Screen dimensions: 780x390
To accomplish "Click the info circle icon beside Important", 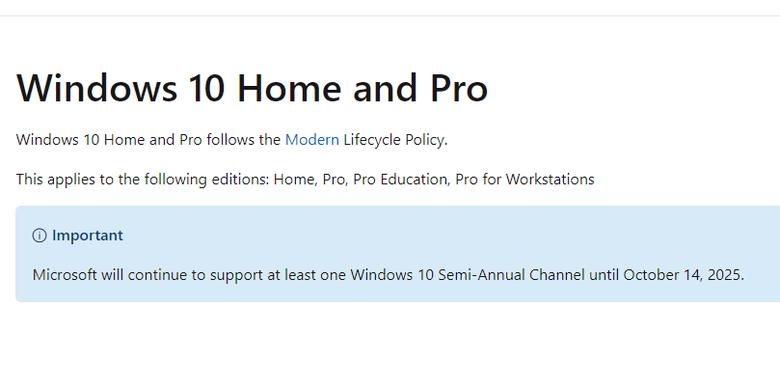I will point(39,235).
